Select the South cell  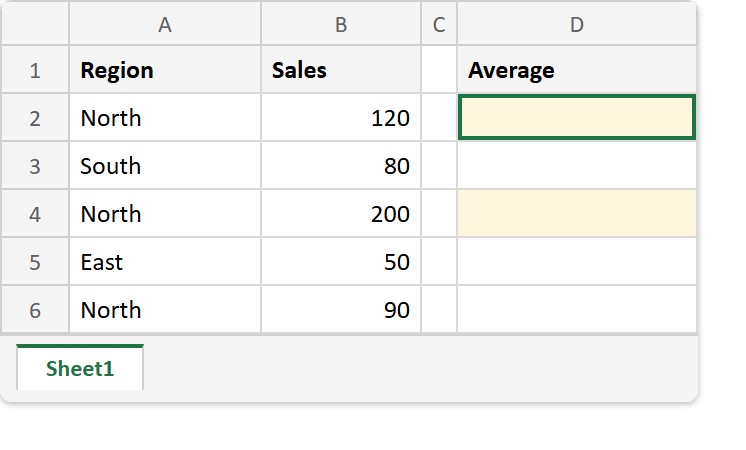coord(165,166)
